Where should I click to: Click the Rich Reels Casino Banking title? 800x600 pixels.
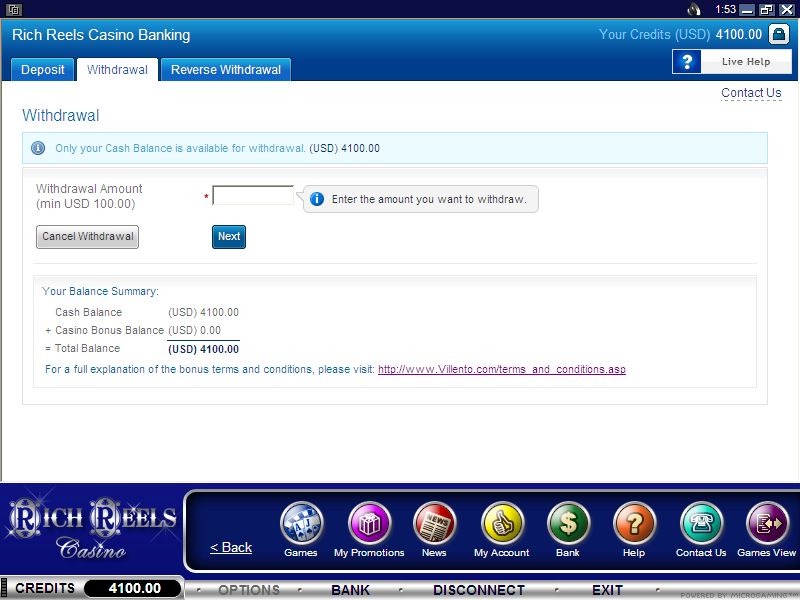[101, 35]
